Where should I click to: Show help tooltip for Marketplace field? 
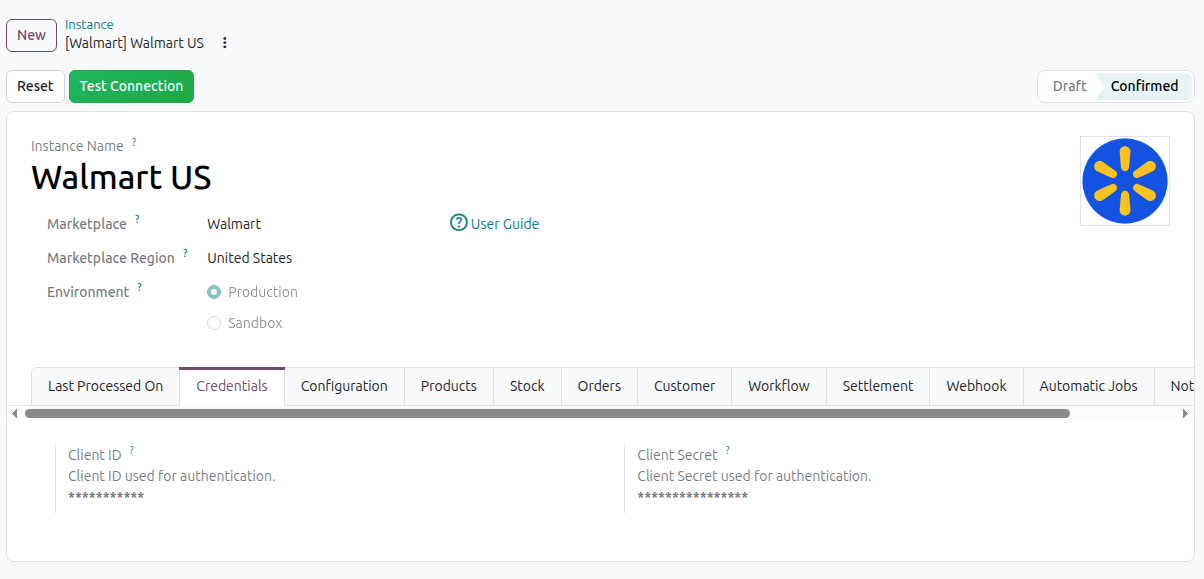[x=137, y=219]
